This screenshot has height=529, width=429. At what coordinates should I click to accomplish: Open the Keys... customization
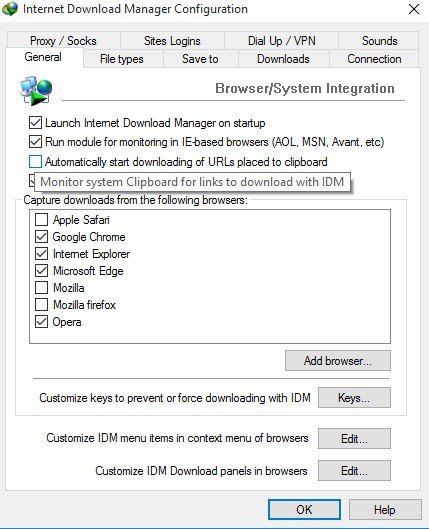pyautogui.click(x=354, y=398)
